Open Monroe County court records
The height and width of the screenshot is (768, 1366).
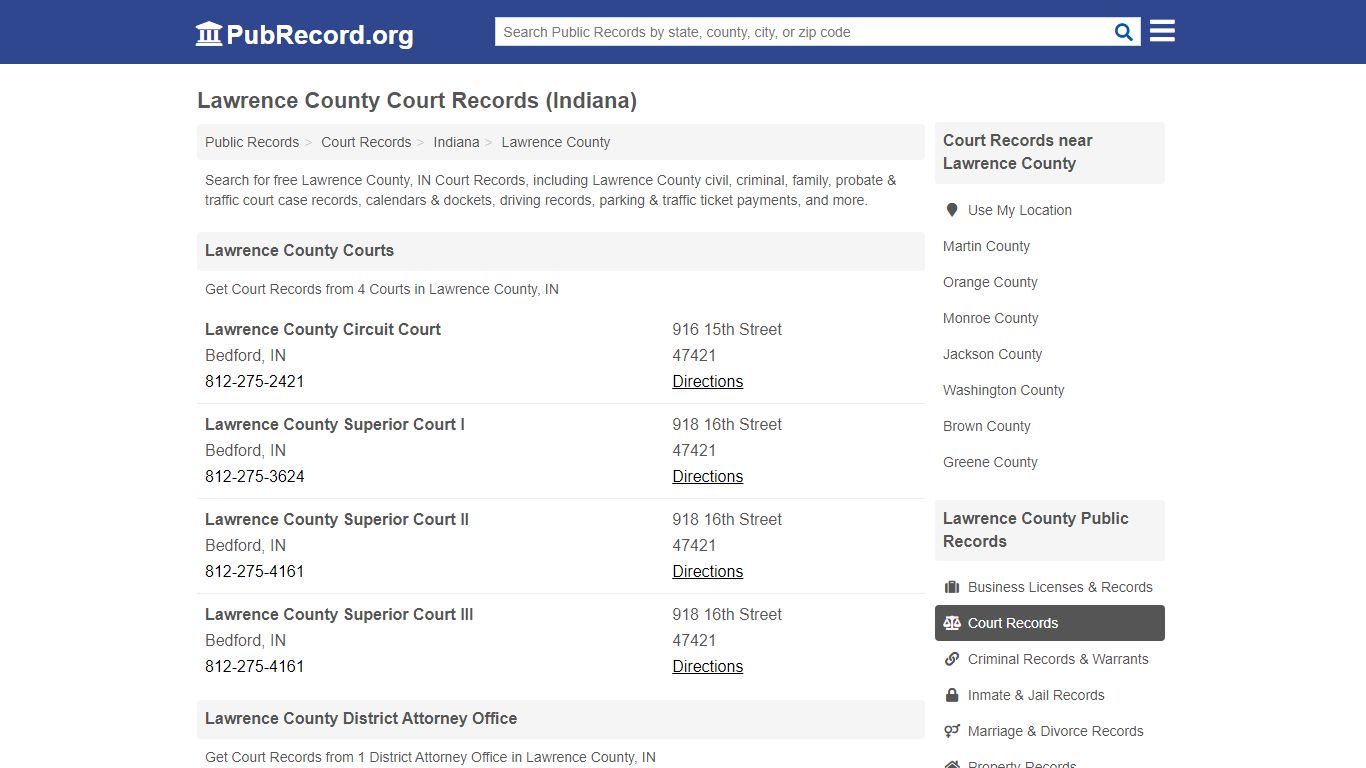tap(991, 318)
